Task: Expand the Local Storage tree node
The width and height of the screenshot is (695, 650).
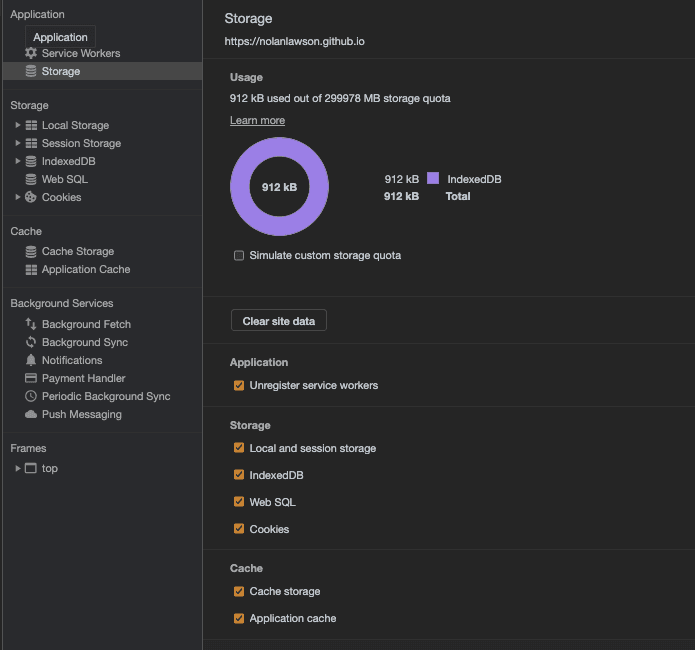Action: (x=18, y=125)
